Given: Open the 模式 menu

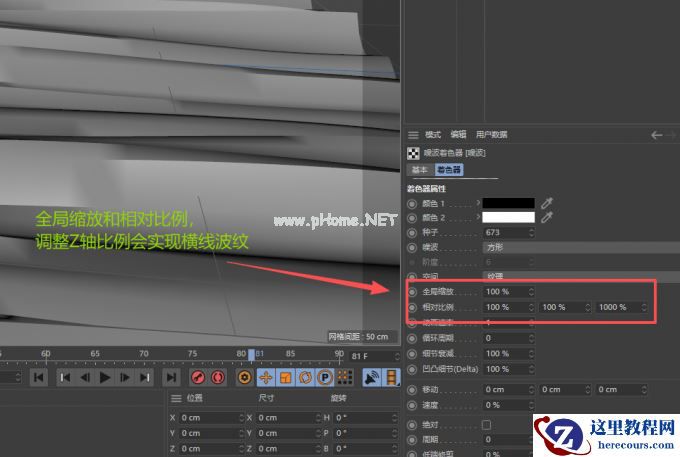Looking at the screenshot, I should click(432, 135).
